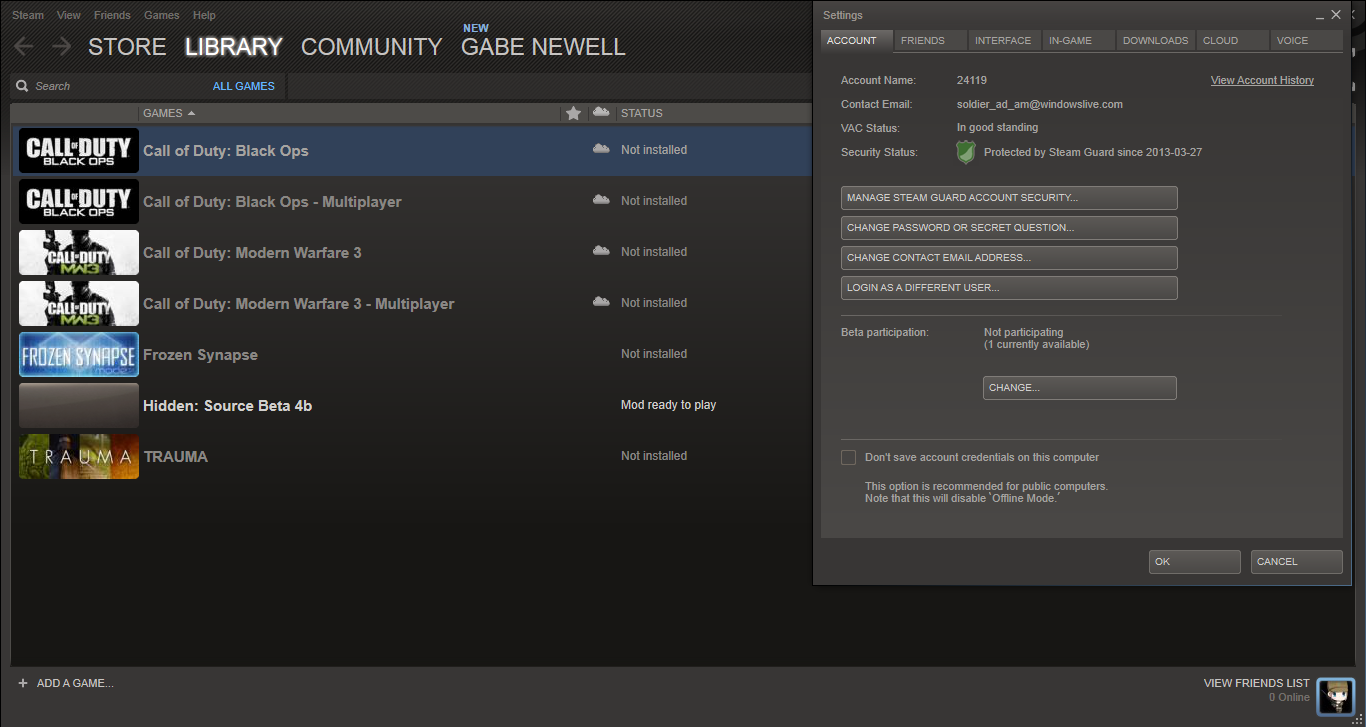Click the cloud icon for Modern Warfare 3 - Multiplayer
Image resolution: width=1366 pixels, height=727 pixels.
pyautogui.click(x=601, y=302)
